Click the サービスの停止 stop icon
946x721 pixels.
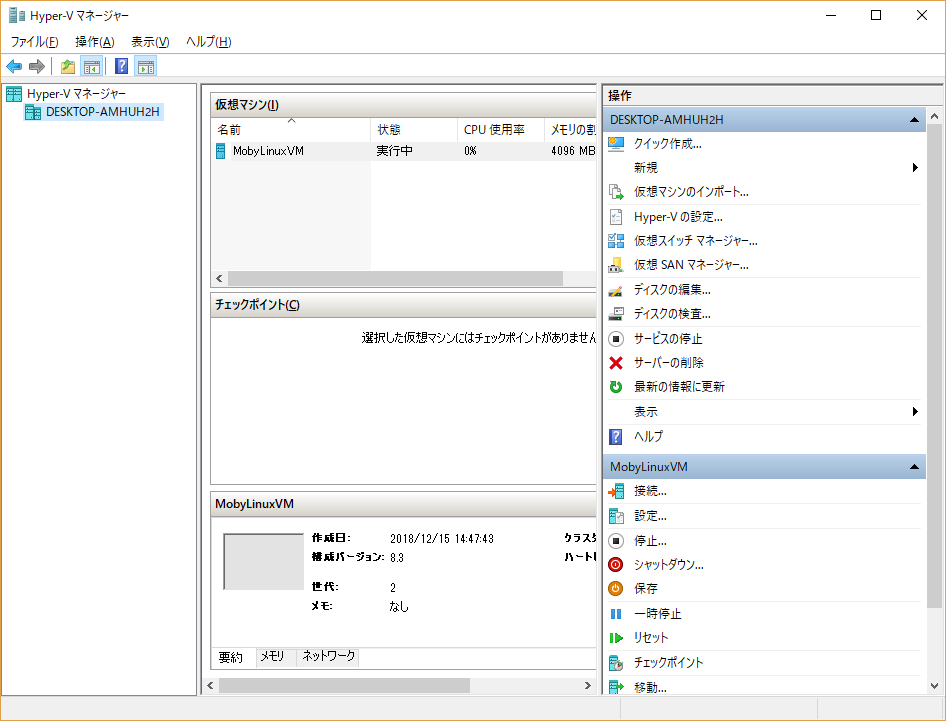point(615,339)
